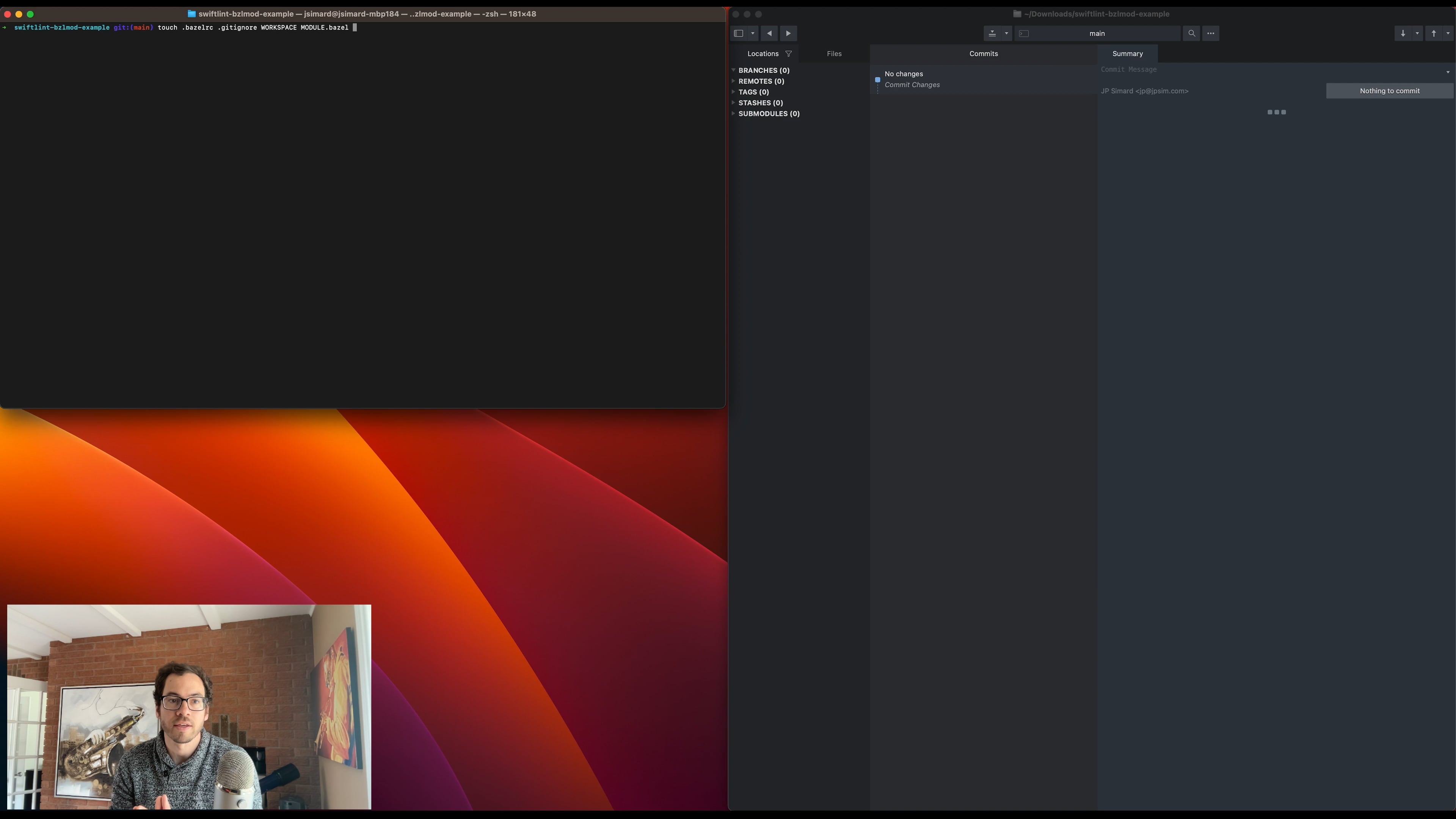Toggle the Locations filter funnel

tap(789, 53)
